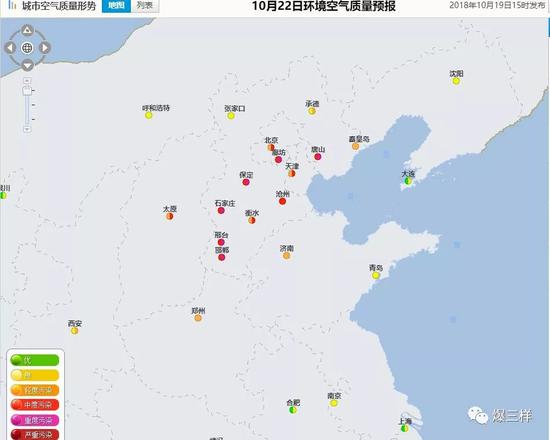Click the 城市空气质量形势 header title
The width and height of the screenshot is (550, 440).
pyautogui.click(x=59, y=6)
